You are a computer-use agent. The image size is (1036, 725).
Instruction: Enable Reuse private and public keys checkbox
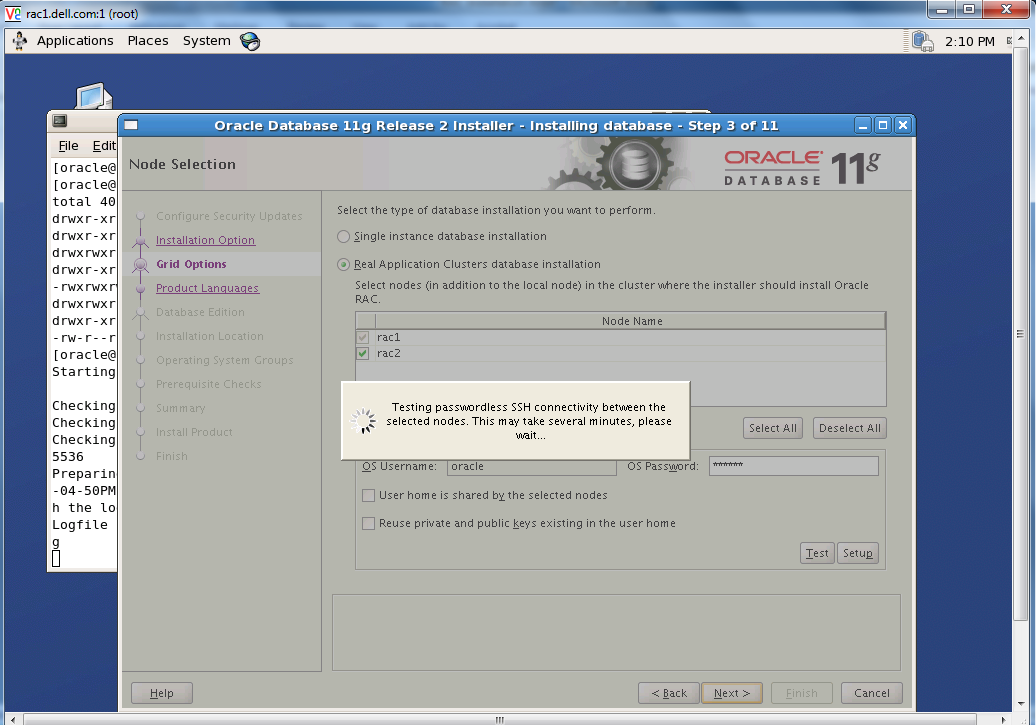(369, 523)
